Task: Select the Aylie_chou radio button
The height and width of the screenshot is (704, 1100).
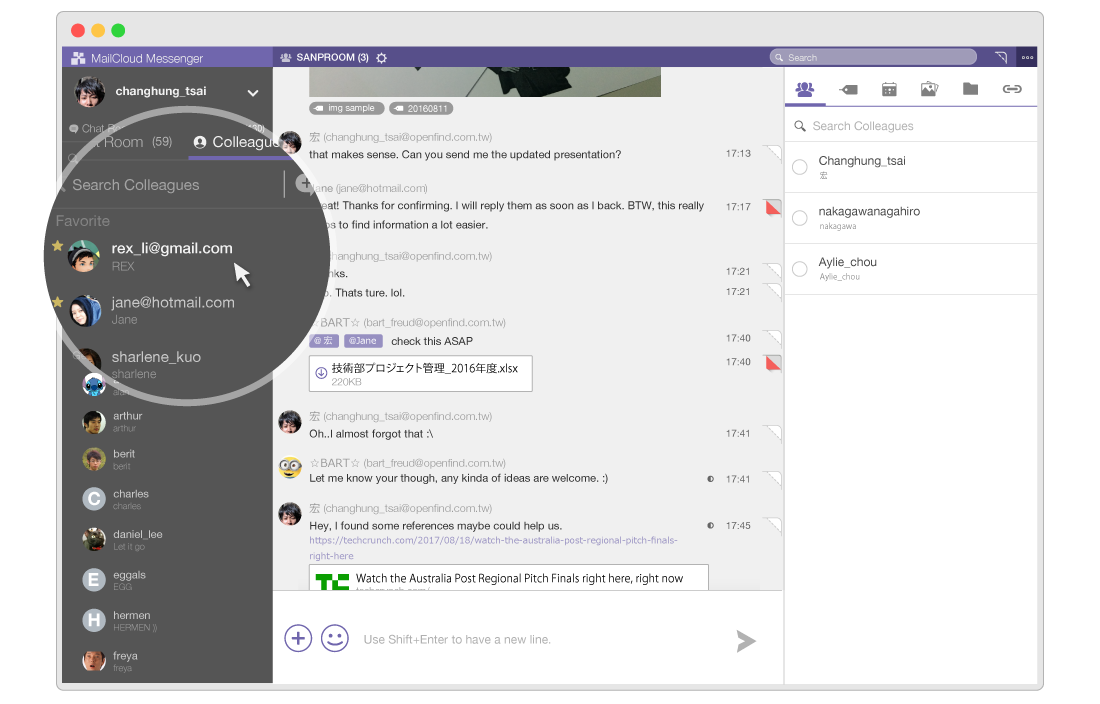Action: 800,269
